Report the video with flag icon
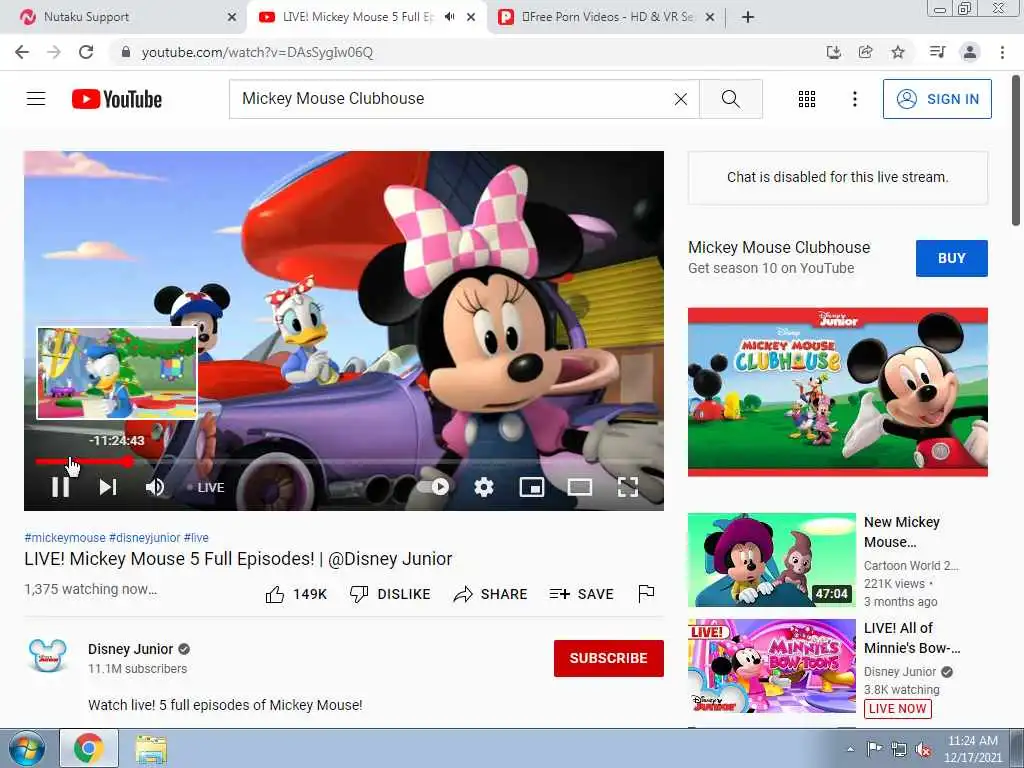Screen dimensions: 1024x768 pyautogui.click(x=646, y=593)
